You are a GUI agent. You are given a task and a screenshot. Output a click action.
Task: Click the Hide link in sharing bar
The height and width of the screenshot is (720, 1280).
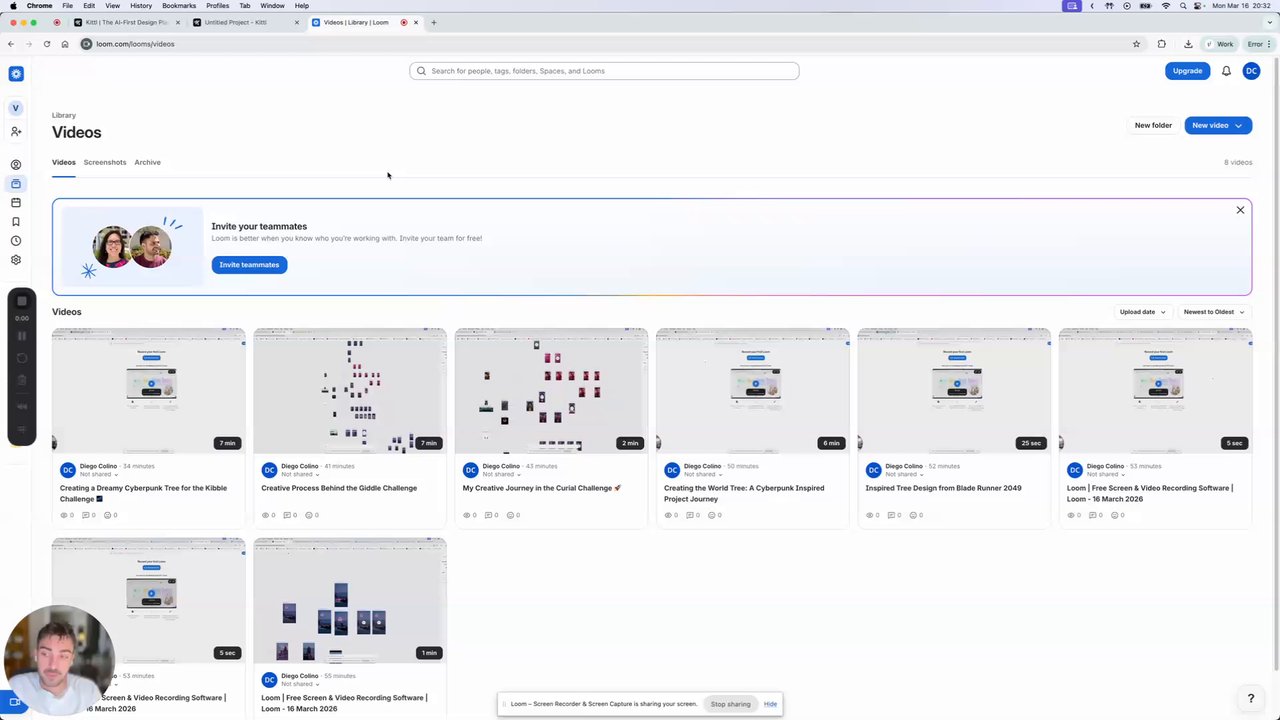click(770, 704)
